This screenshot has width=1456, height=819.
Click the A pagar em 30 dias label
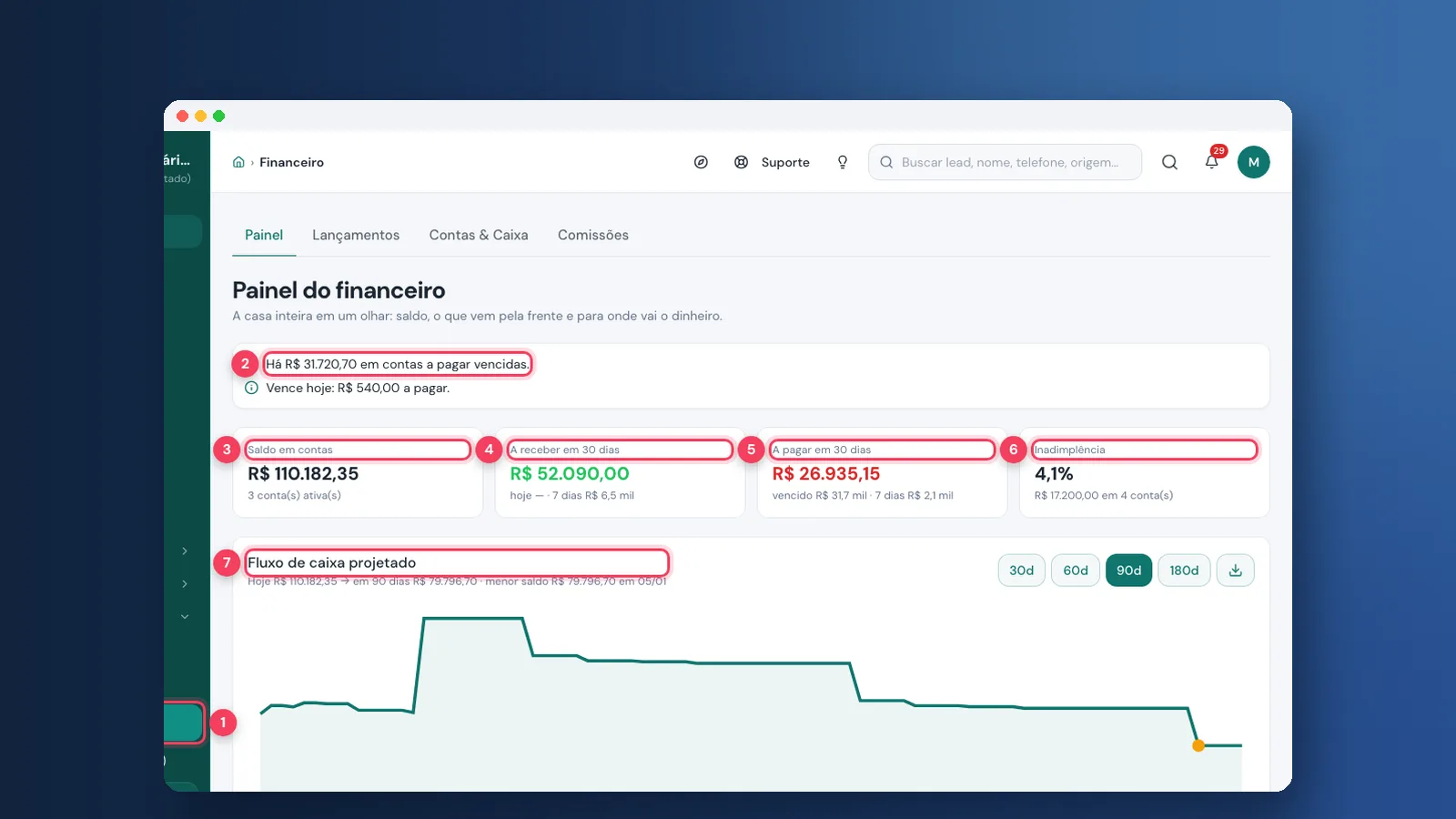pyautogui.click(x=822, y=450)
